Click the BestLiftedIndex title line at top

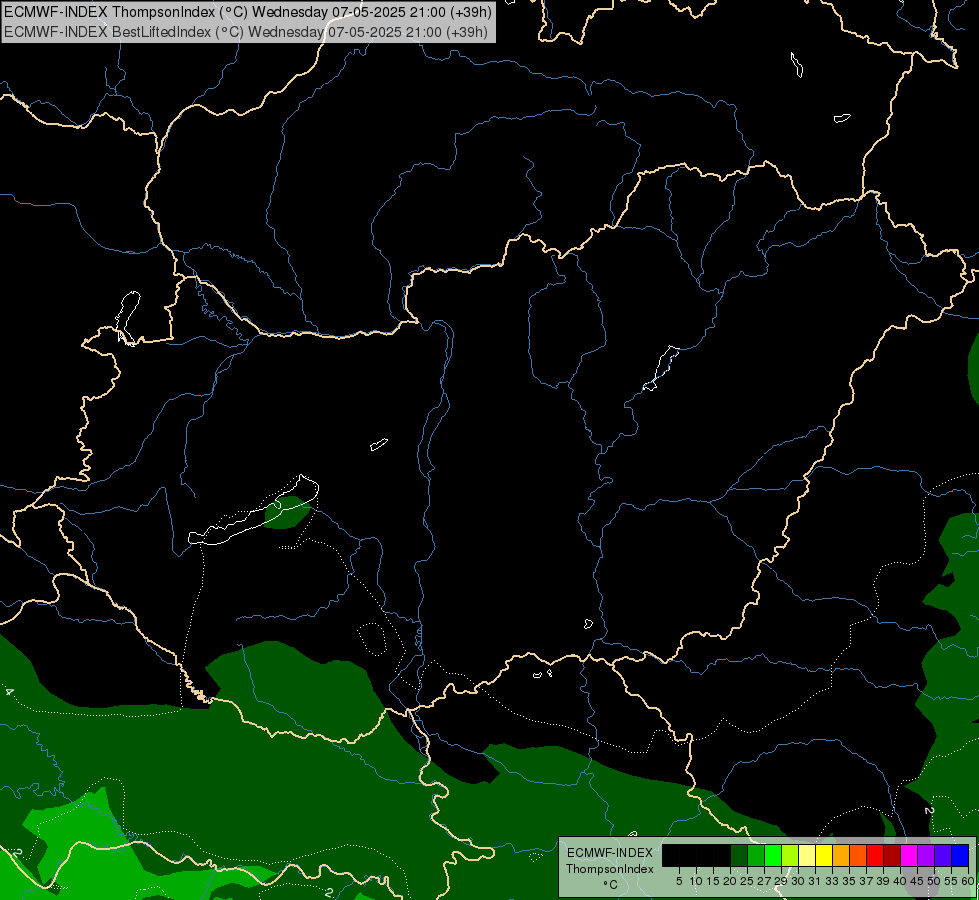pos(246,32)
